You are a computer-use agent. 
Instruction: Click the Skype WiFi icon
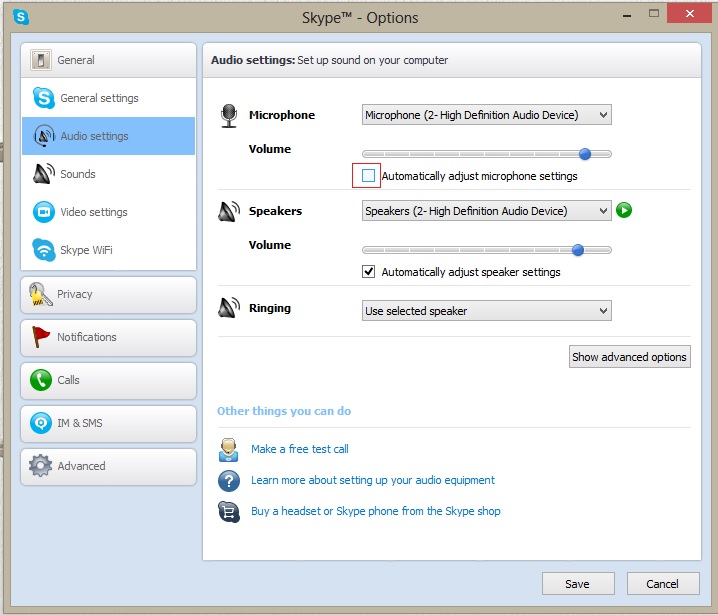(x=44, y=250)
